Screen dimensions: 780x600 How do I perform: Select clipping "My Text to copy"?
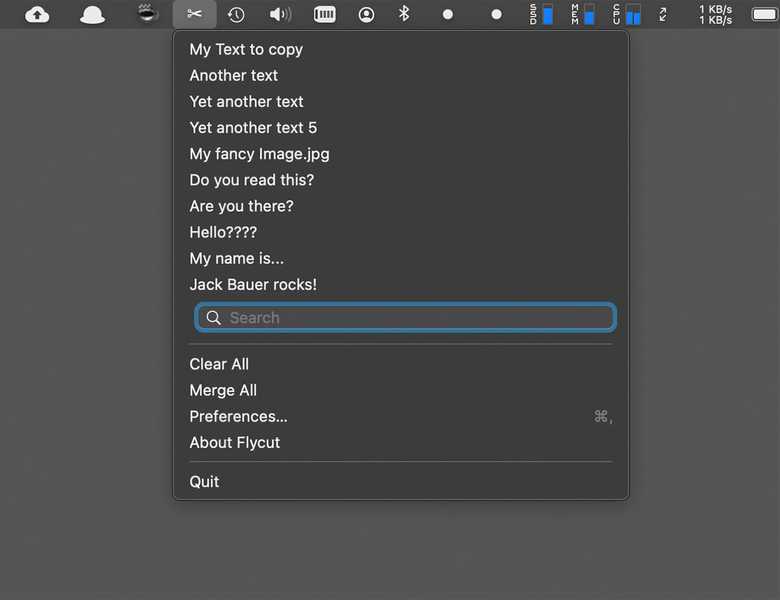tap(246, 49)
